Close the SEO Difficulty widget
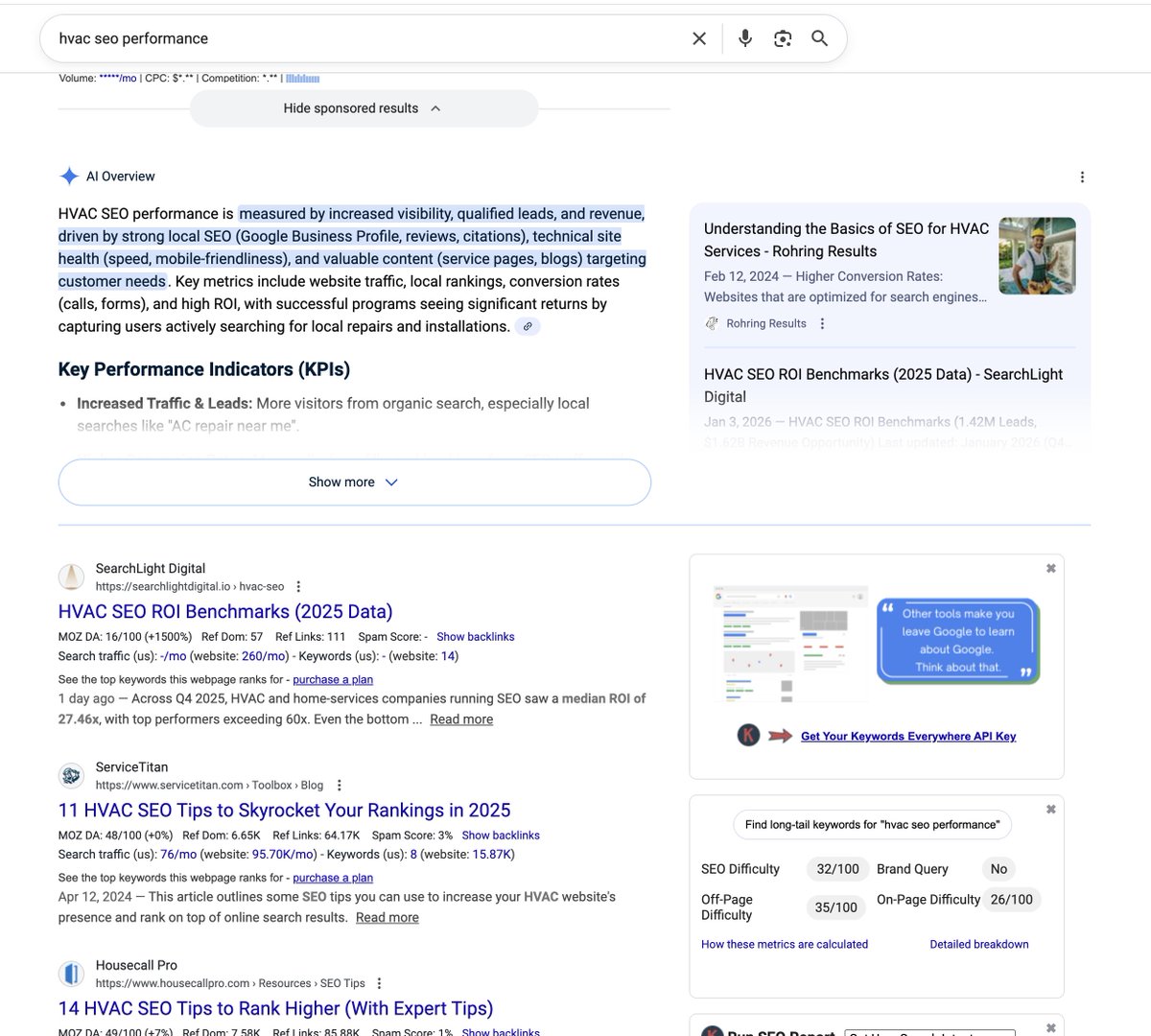This screenshot has height=1036, width=1151. (x=1050, y=809)
